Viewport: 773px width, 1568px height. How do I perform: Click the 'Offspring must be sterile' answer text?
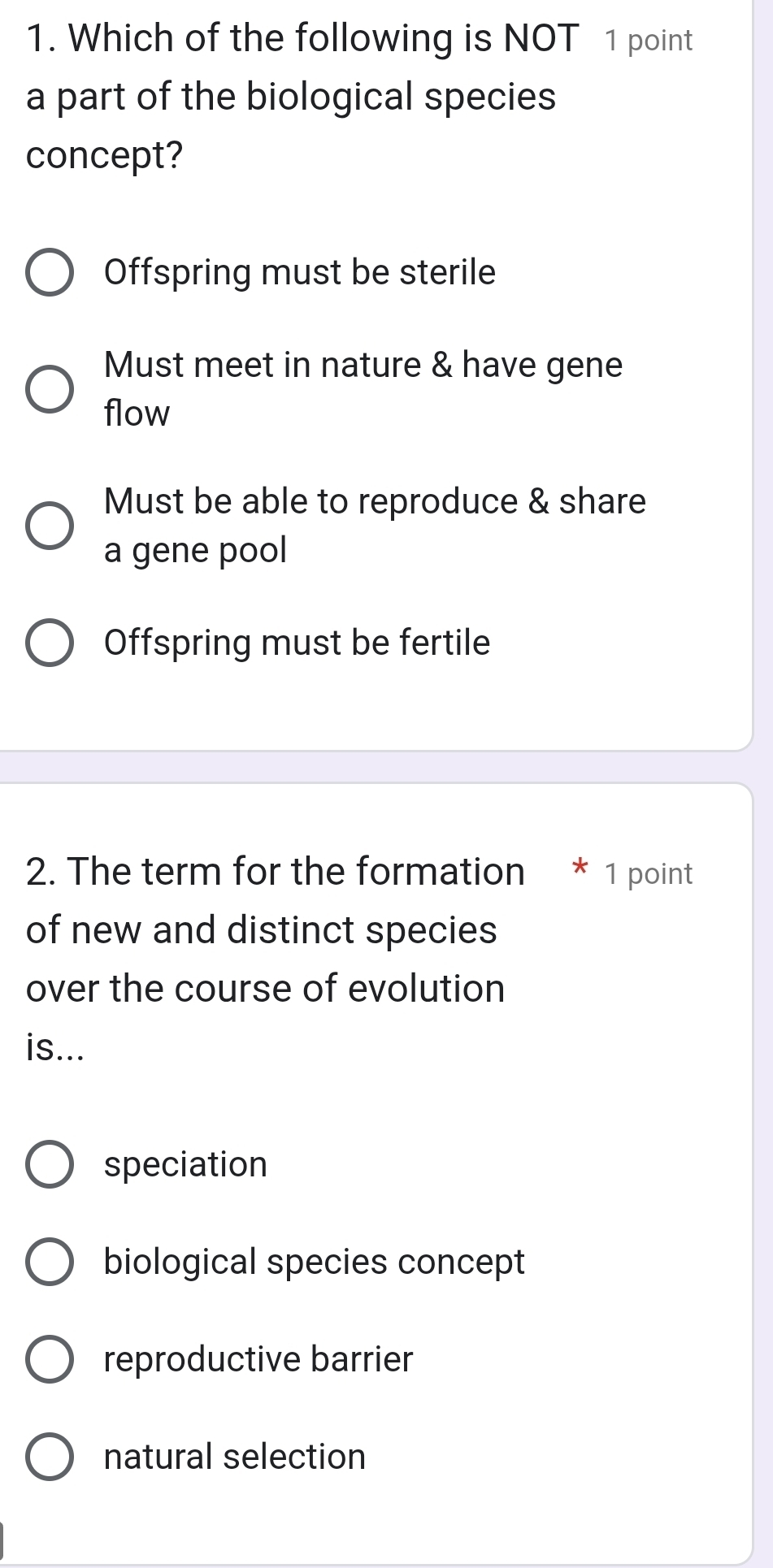point(299,272)
